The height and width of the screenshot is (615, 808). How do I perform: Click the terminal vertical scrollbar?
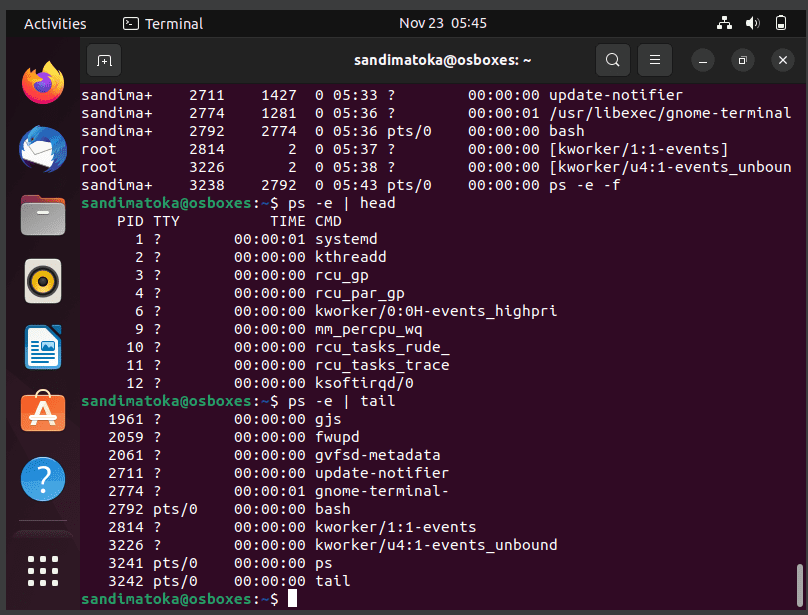click(799, 585)
